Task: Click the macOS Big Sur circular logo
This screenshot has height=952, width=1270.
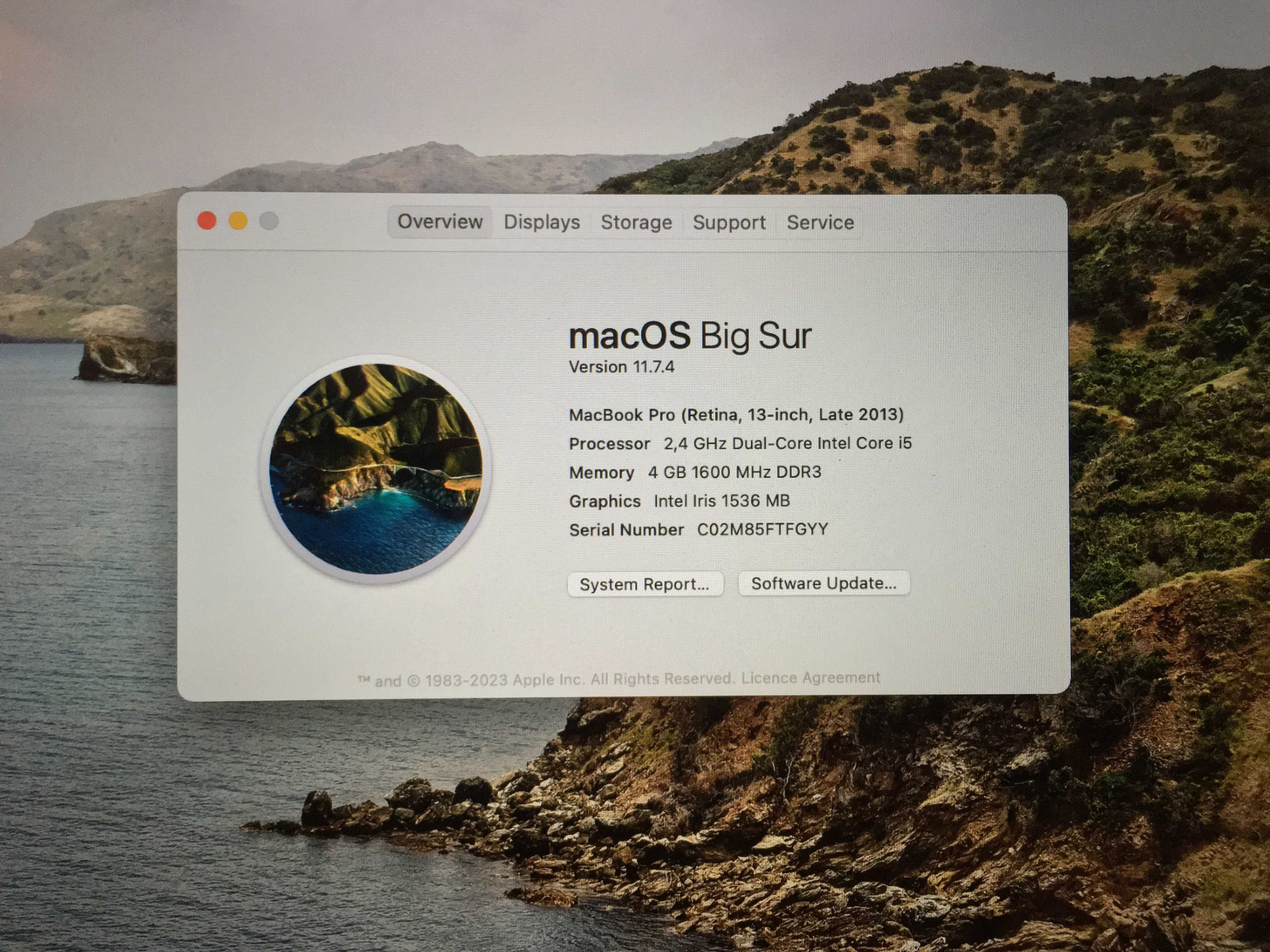Action: point(375,469)
